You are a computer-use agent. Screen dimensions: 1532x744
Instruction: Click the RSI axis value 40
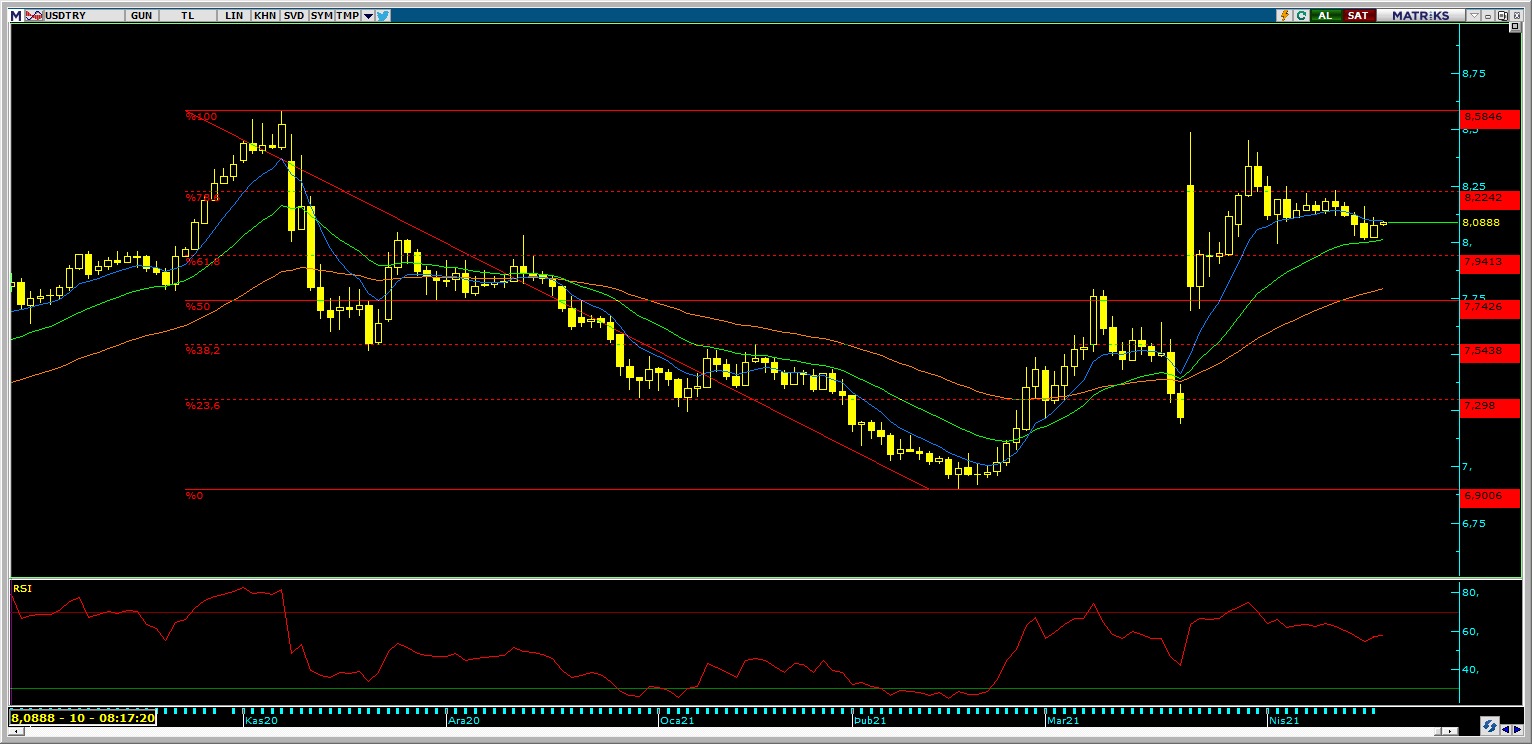point(1470,670)
